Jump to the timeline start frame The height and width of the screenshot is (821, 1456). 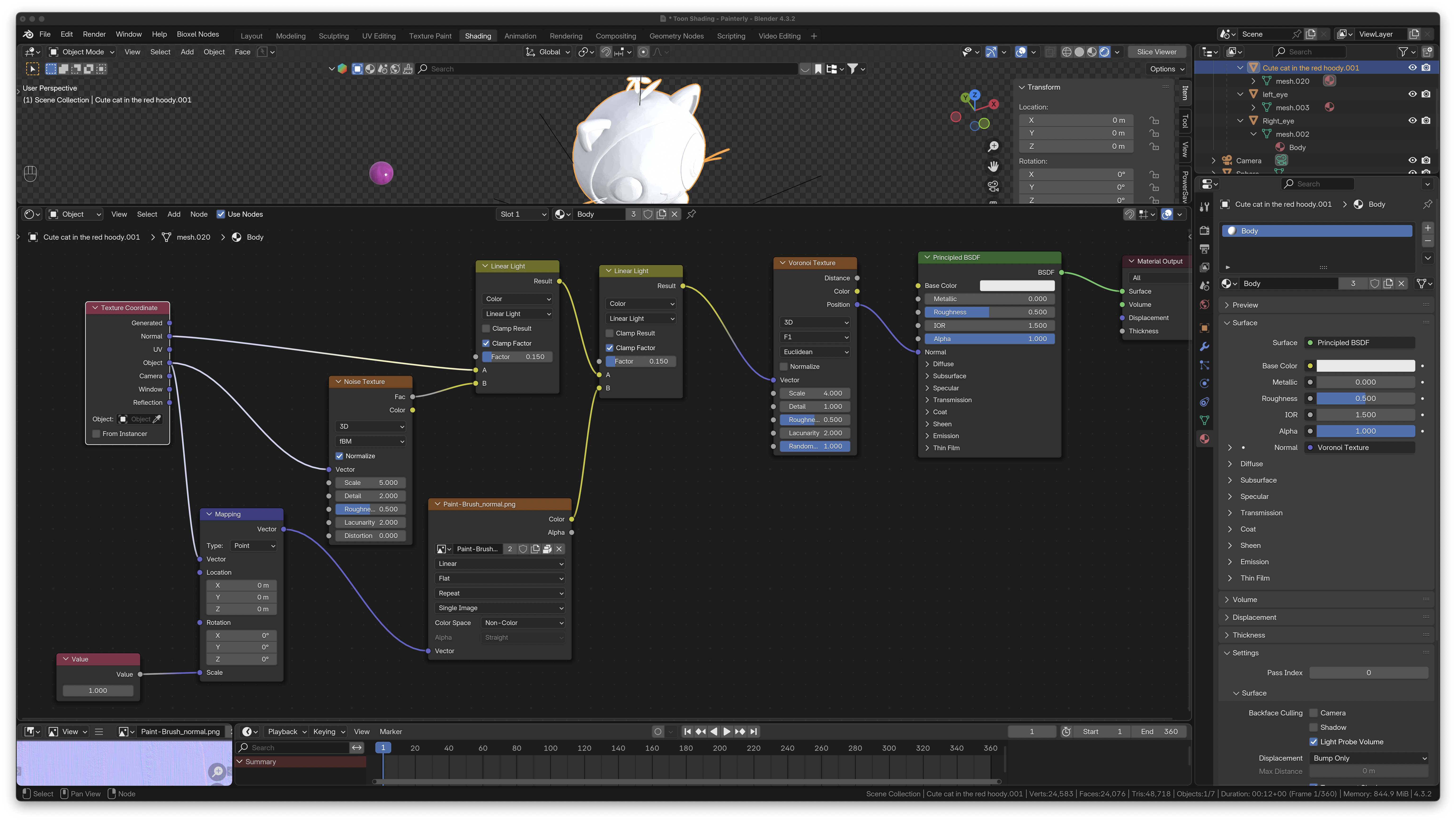click(687, 732)
